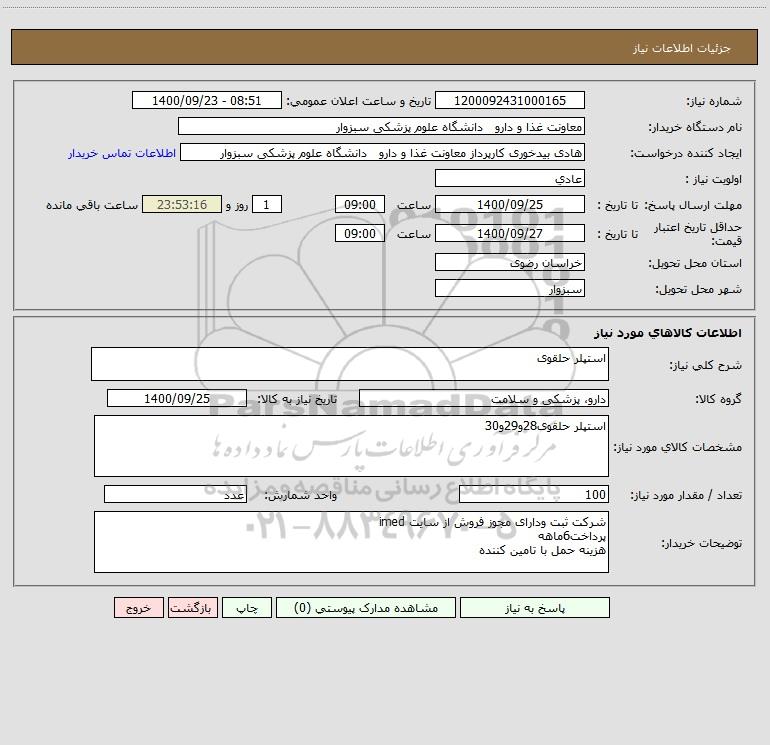Click the label 'تاریخ نیاز به کالا:'

298,399
